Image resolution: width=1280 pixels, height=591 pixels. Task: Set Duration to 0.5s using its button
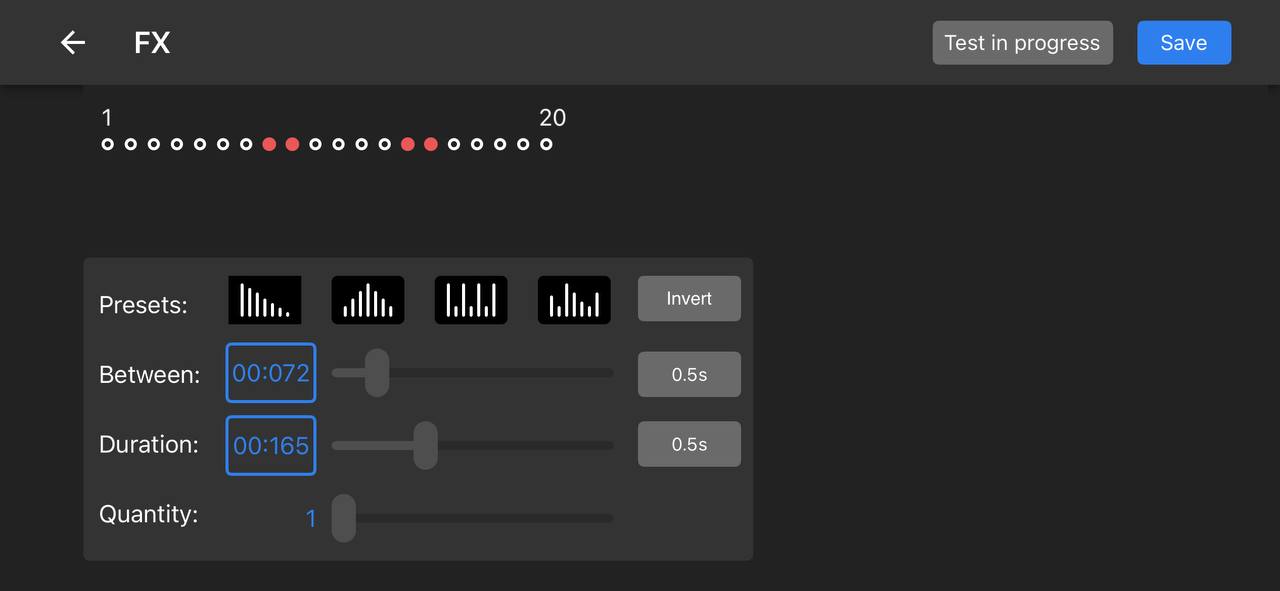689,444
